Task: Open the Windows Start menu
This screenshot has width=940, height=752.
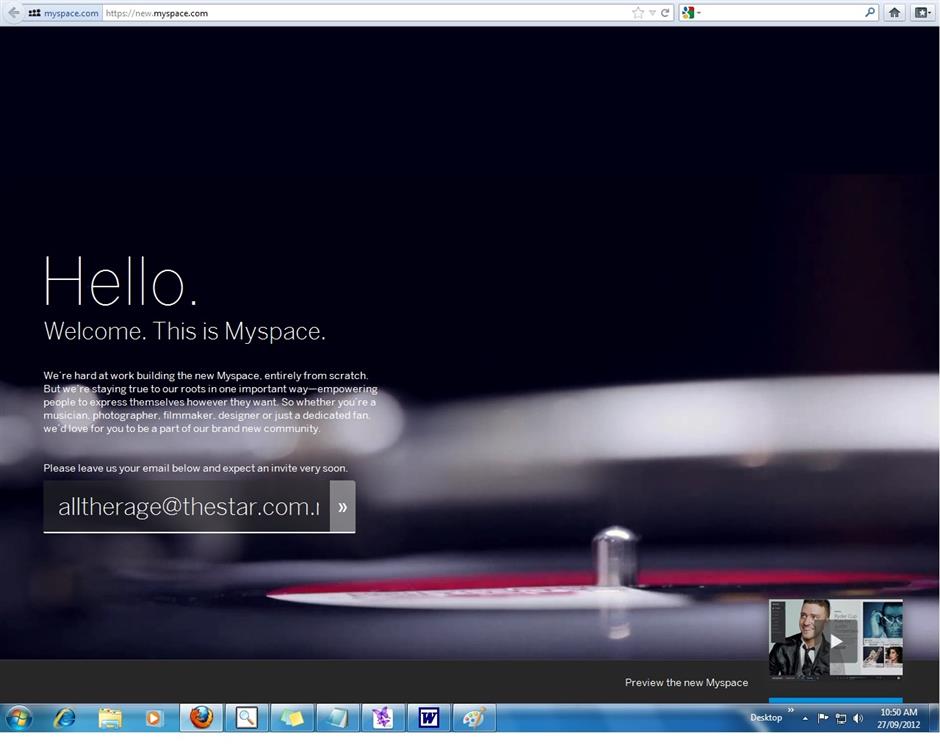Action: click(x=19, y=718)
